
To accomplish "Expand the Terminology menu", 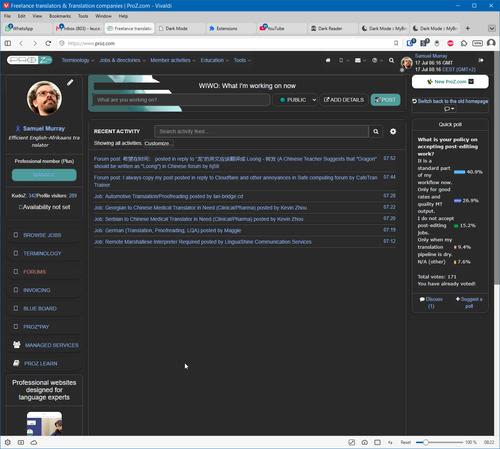I will [x=78, y=60].
